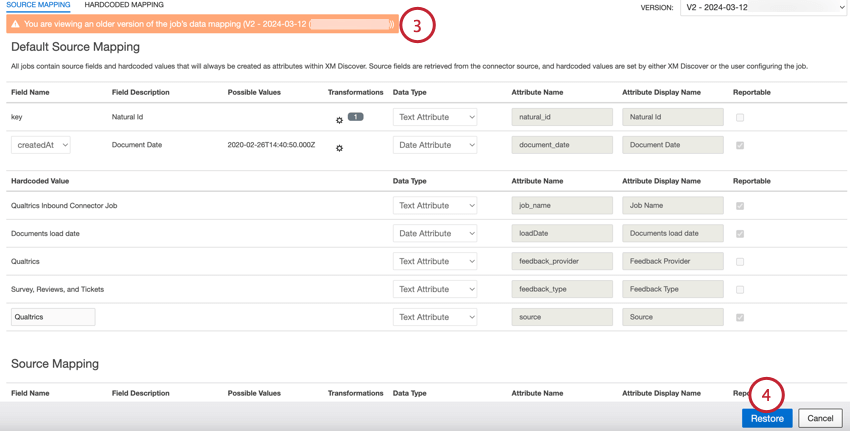Toggle Reportable checkbox for Source row
Screen dimensions: 850x431
coord(740,318)
